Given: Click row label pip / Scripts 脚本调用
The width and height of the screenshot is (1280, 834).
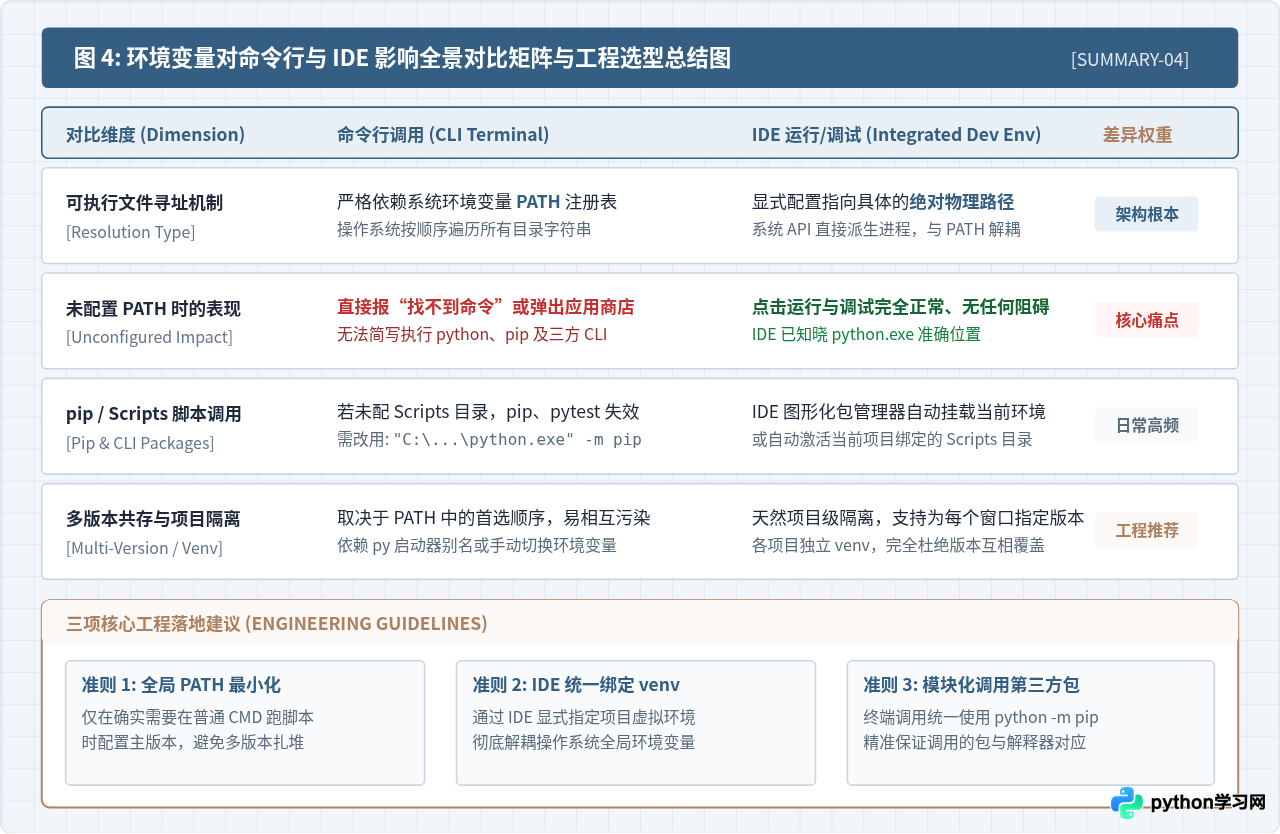Looking at the screenshot, I should click(x=153, y=414).
